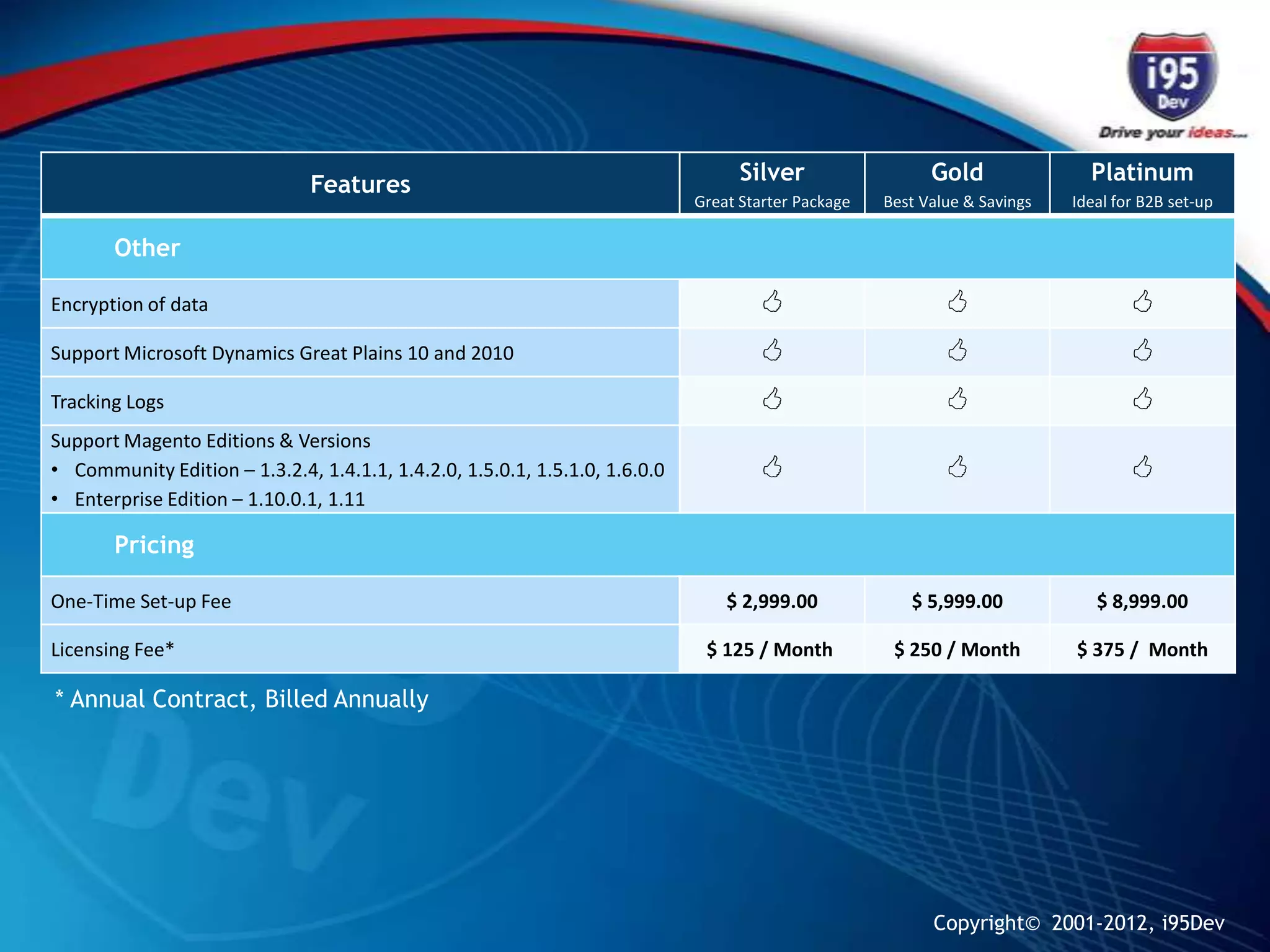
Task: Click Gold thumbs-up for Magento Editions row
Action: click(957, 467)
